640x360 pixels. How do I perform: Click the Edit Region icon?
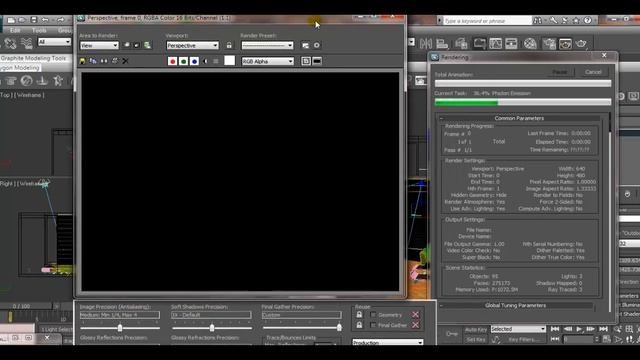[127, 45]
